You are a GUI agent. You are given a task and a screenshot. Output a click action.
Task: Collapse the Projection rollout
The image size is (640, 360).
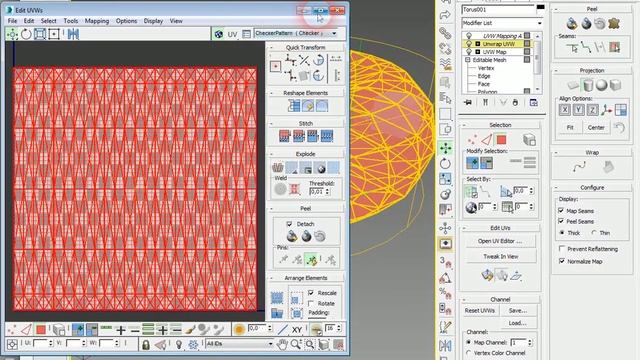556,71
